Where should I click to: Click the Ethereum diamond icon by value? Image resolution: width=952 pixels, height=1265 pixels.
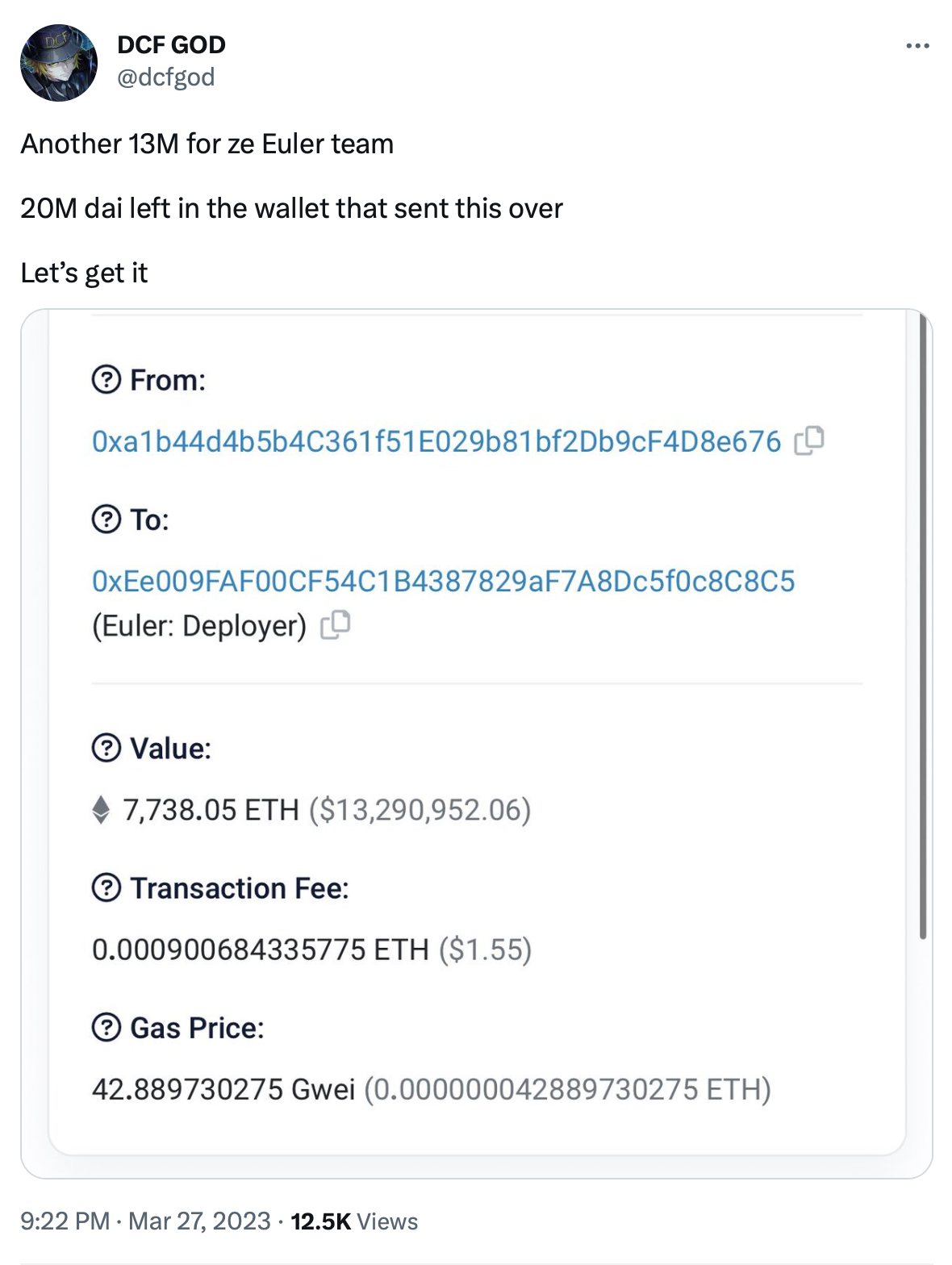[x=101, y=809]
